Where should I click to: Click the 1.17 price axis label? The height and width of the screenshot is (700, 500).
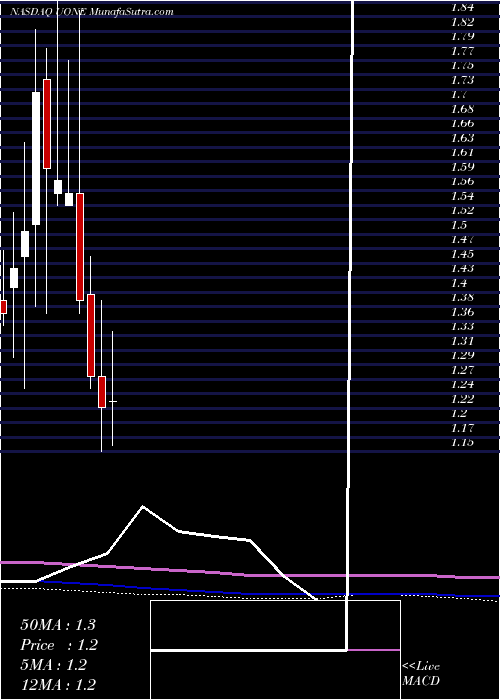[x=462, y=428]
